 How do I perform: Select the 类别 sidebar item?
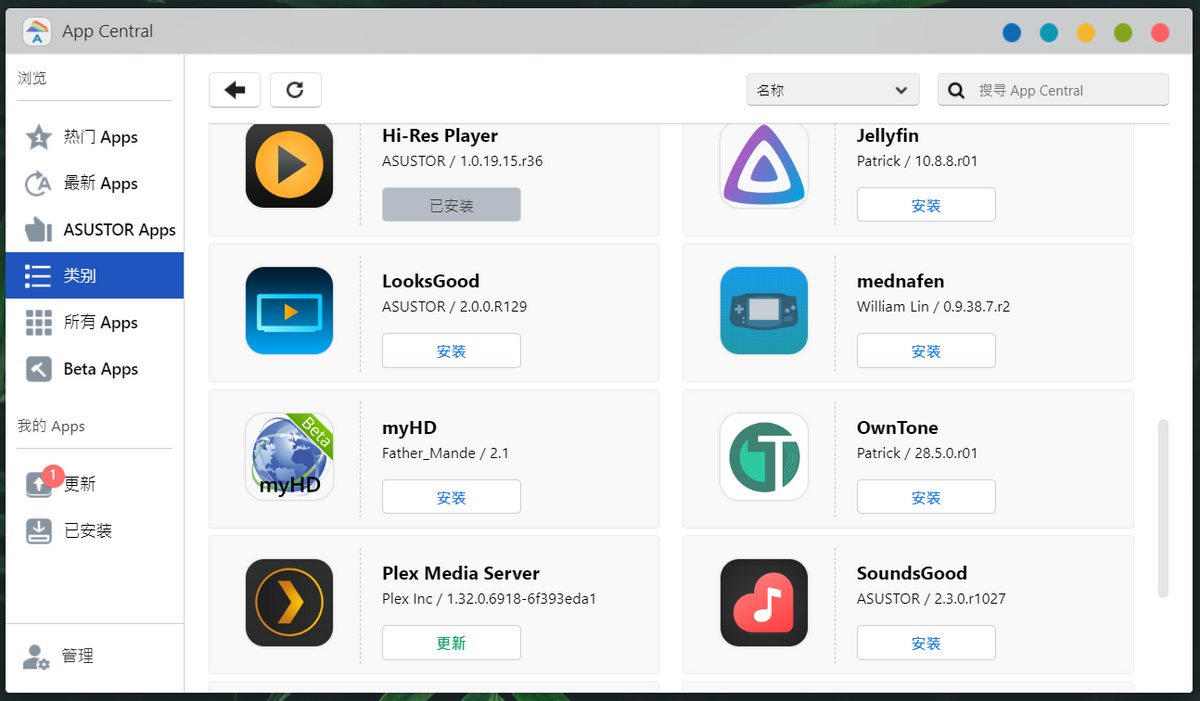(94, 275)
